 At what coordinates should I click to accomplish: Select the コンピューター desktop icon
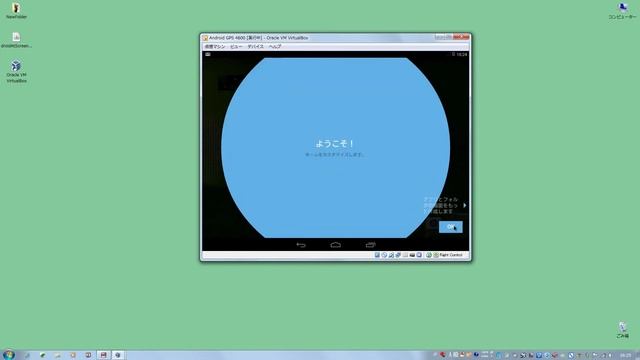tap(622, 11)
